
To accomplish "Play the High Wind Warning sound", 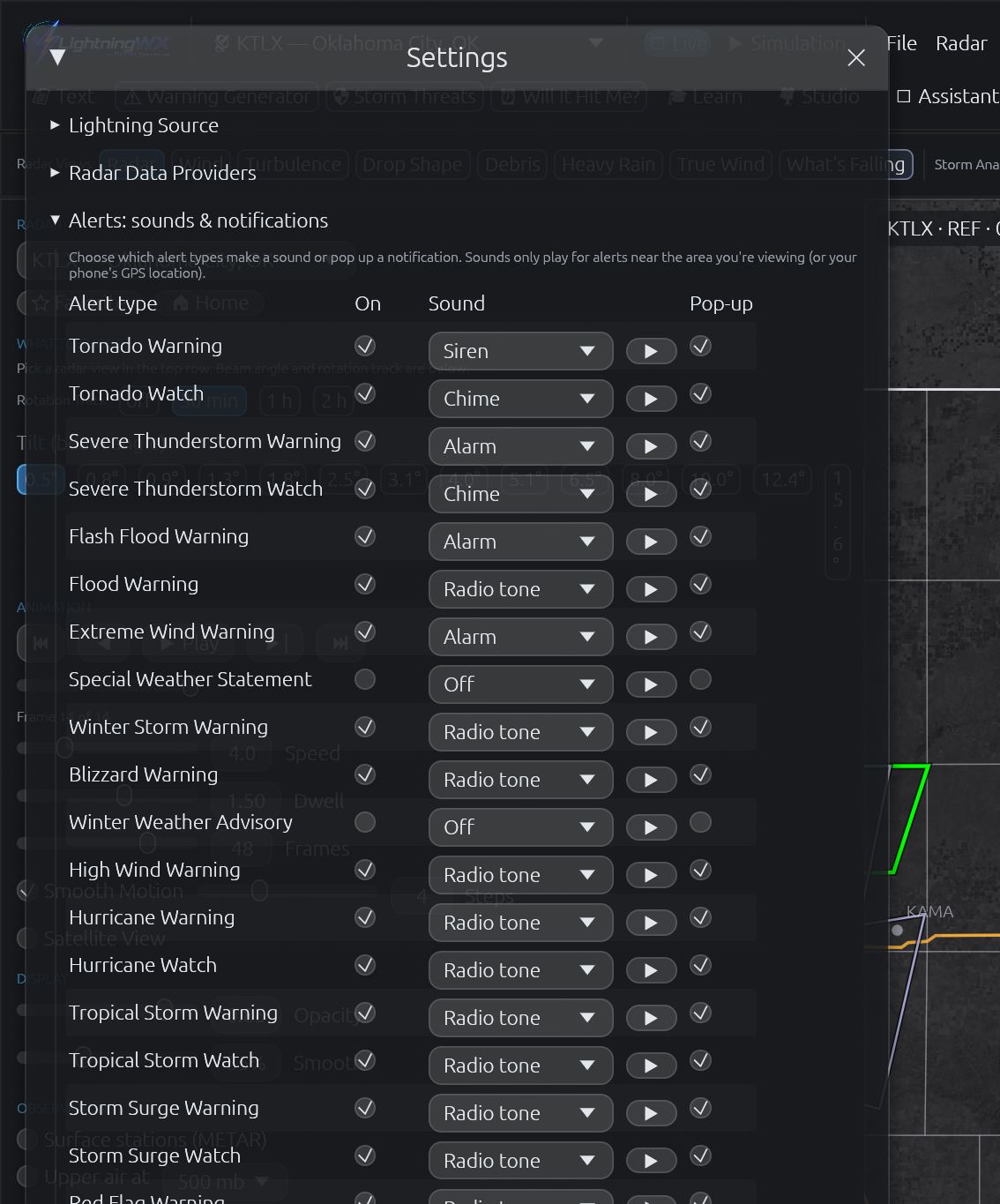I will coord(651,875).
